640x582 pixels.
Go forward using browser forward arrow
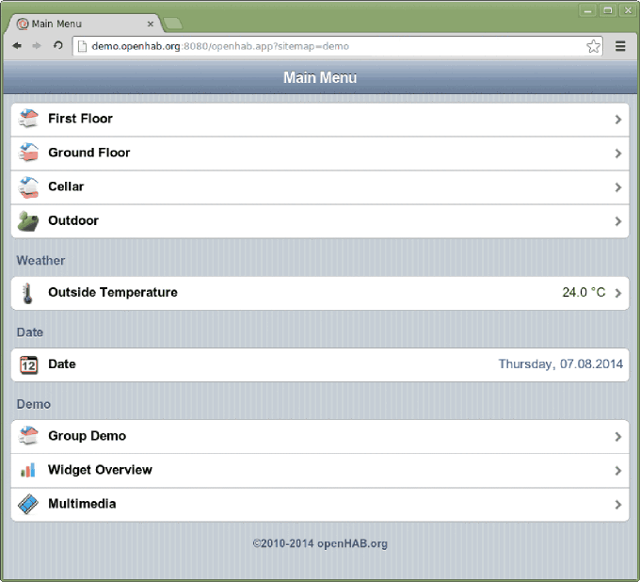pyautogui.click(x=37, y=46)
